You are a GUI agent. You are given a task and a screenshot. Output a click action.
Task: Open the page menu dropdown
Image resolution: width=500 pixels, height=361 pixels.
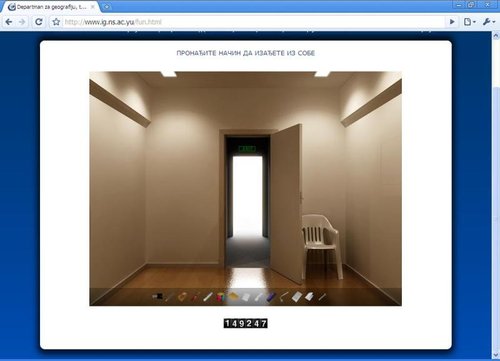tap(469, 22)
